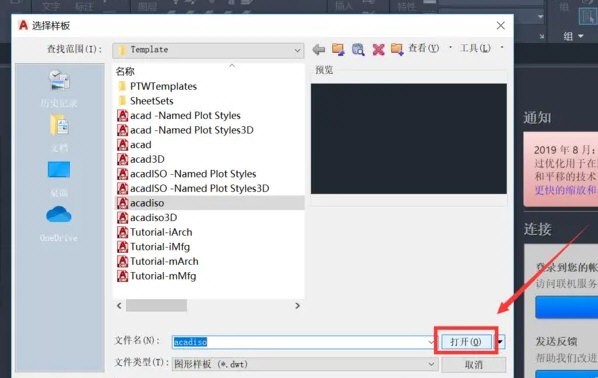Expand the file name history dropdown
Viewport: 598px width, 378px height.
click(x=431, y=342)
